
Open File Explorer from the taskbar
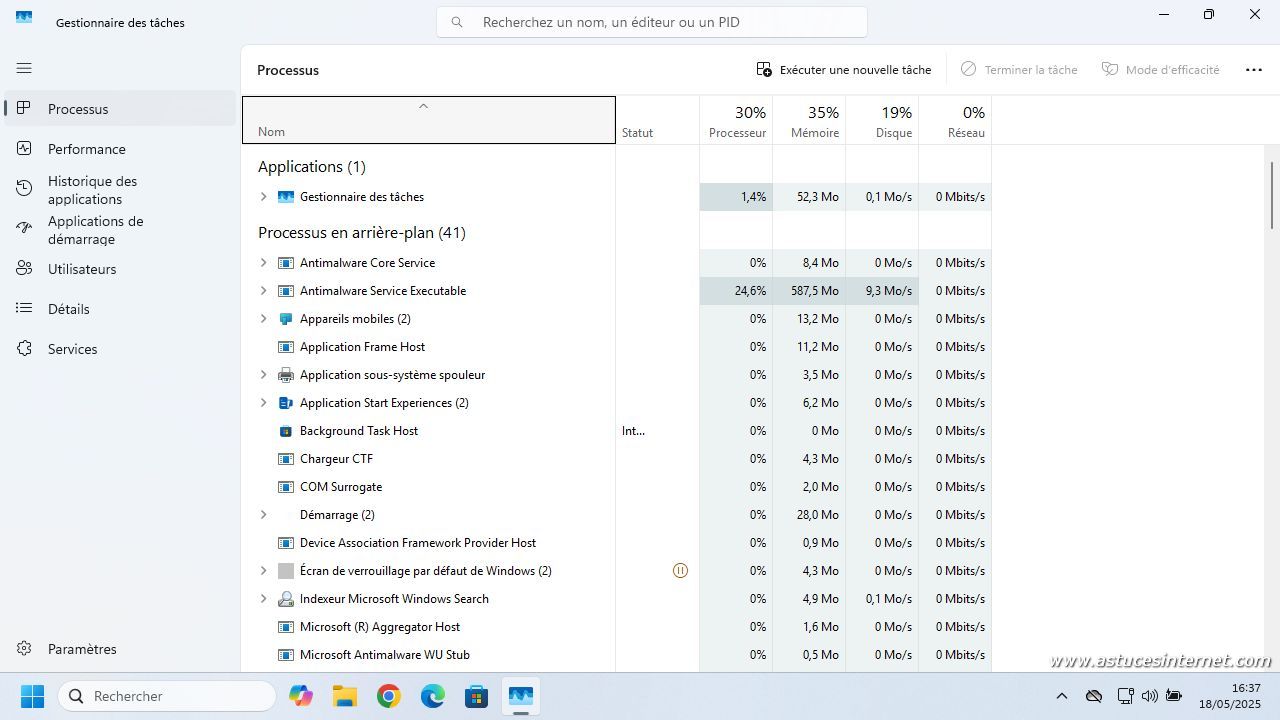pyautogui.click(x=345, y=696)
